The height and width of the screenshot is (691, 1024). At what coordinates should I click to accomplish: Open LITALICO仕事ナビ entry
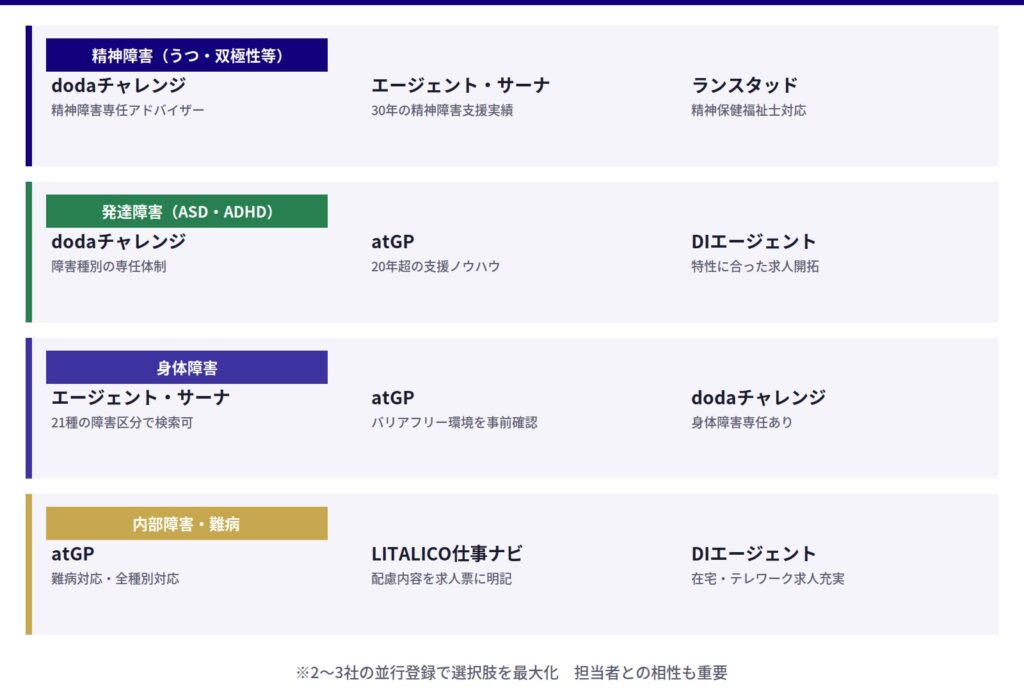(x=447, y=553)
